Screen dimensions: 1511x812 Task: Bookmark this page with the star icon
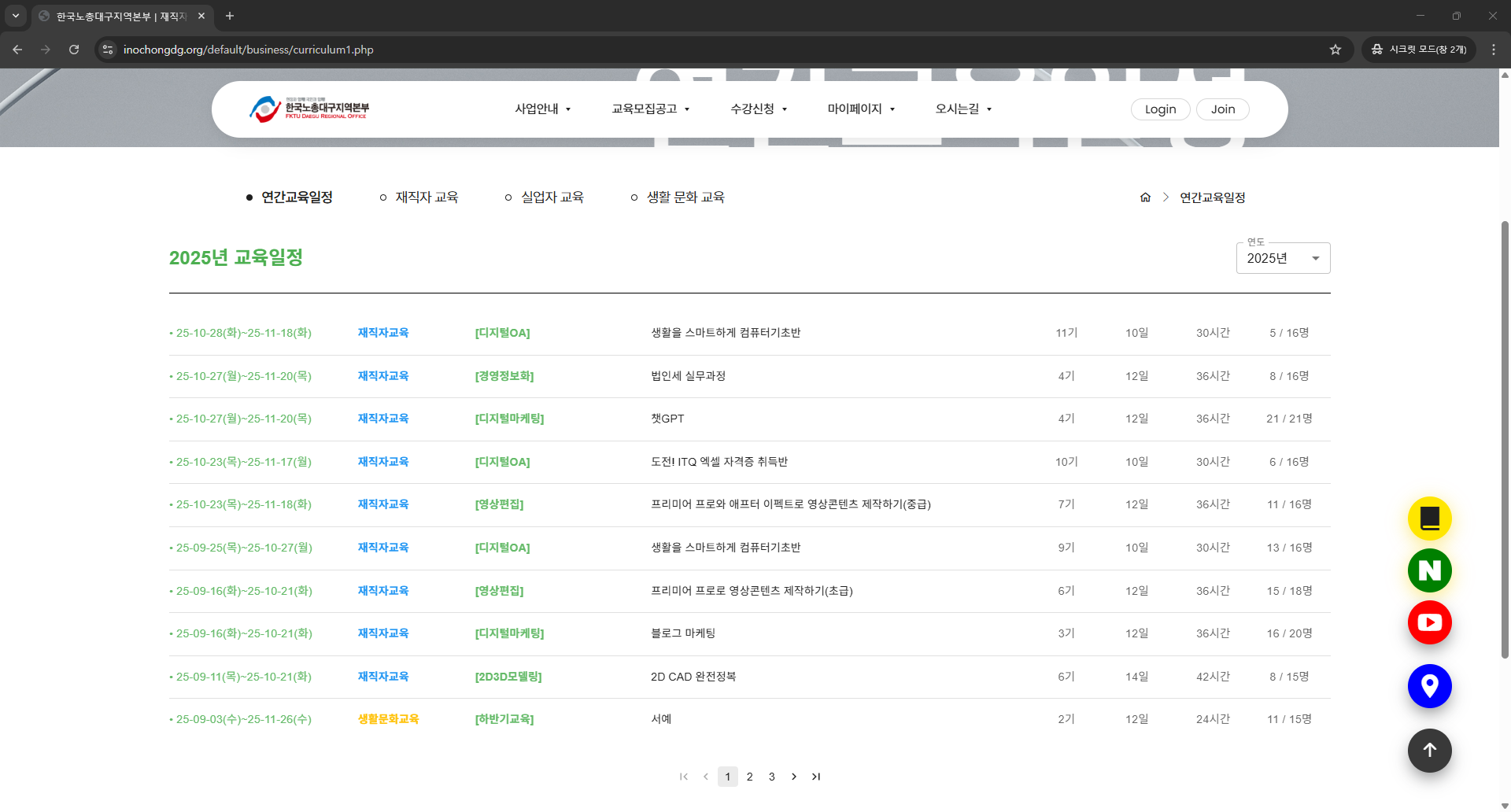click(1335, 50)
